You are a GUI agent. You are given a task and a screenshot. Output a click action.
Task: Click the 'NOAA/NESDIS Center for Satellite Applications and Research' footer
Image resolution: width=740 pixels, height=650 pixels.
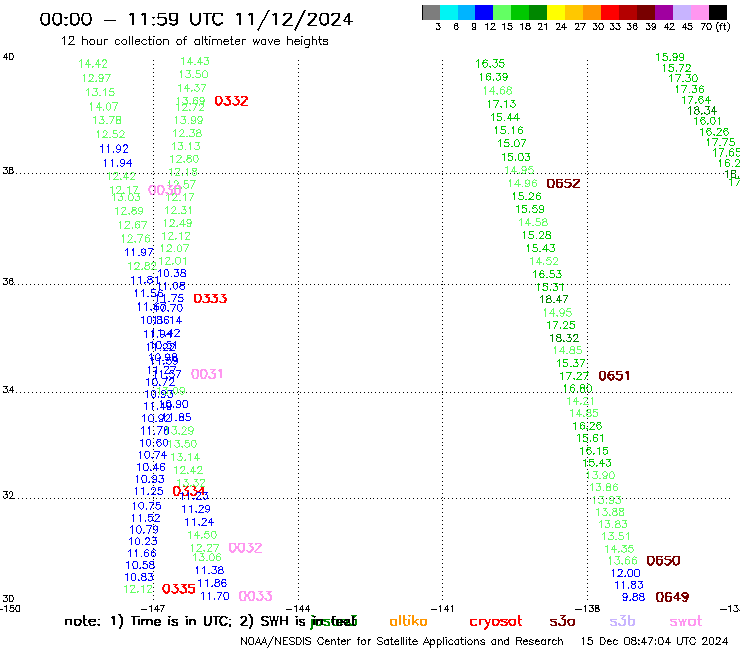click(402, 642)
